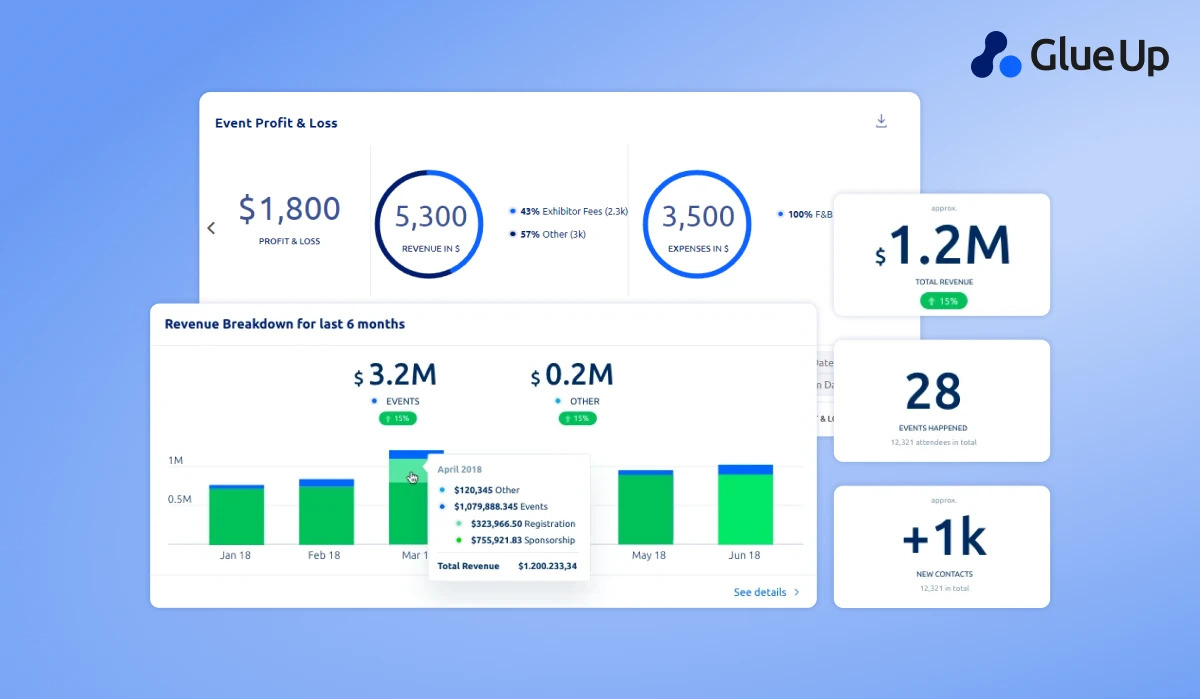
Task: Click the Glue Up logo
Action: tap(1069, 54)
